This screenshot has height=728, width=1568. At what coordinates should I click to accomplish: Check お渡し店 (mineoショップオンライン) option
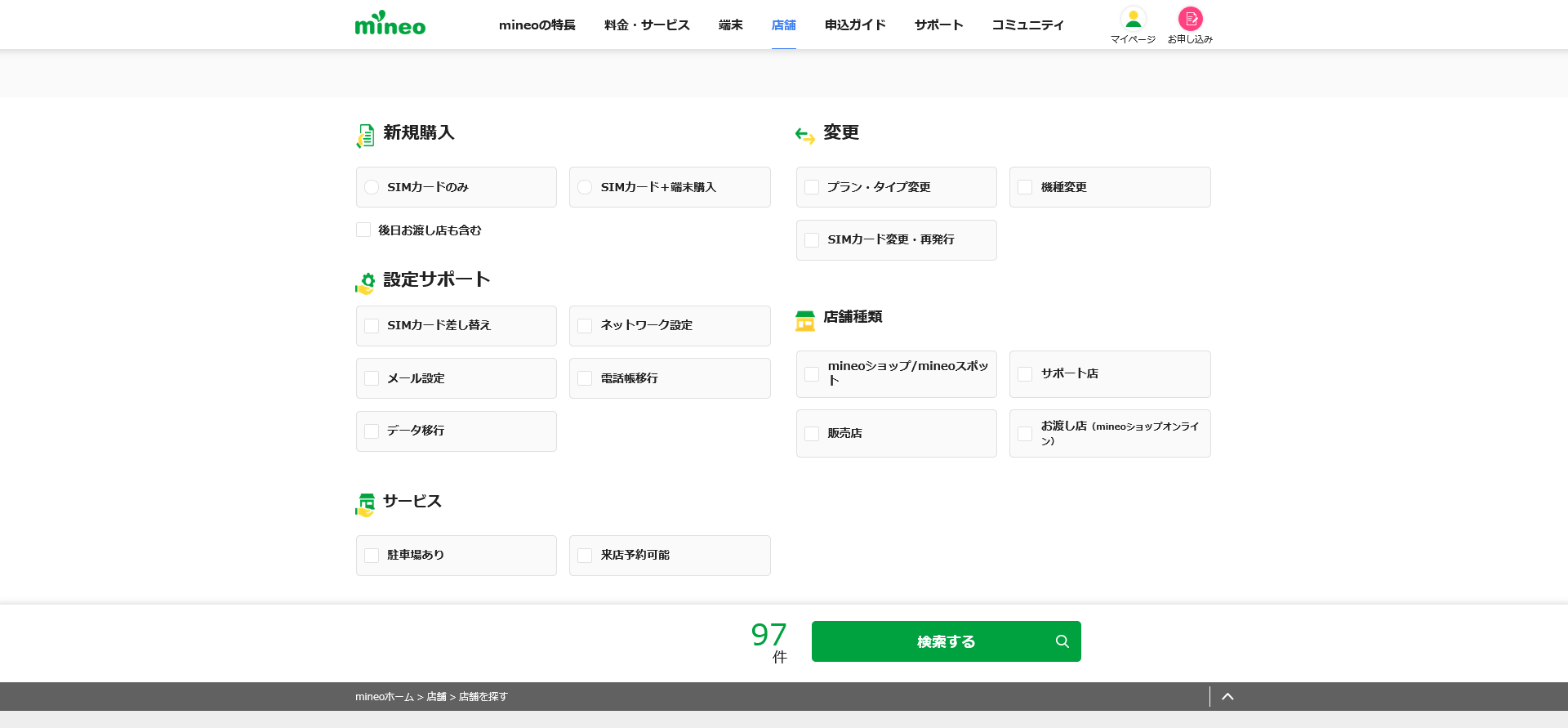click(1110, 433)
